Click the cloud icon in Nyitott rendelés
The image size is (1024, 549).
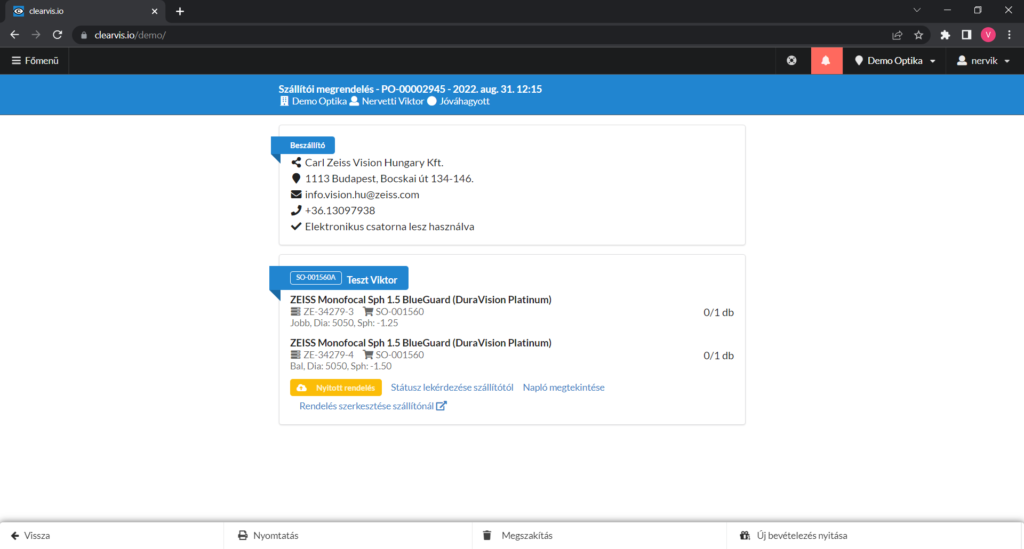click(302, 388)
